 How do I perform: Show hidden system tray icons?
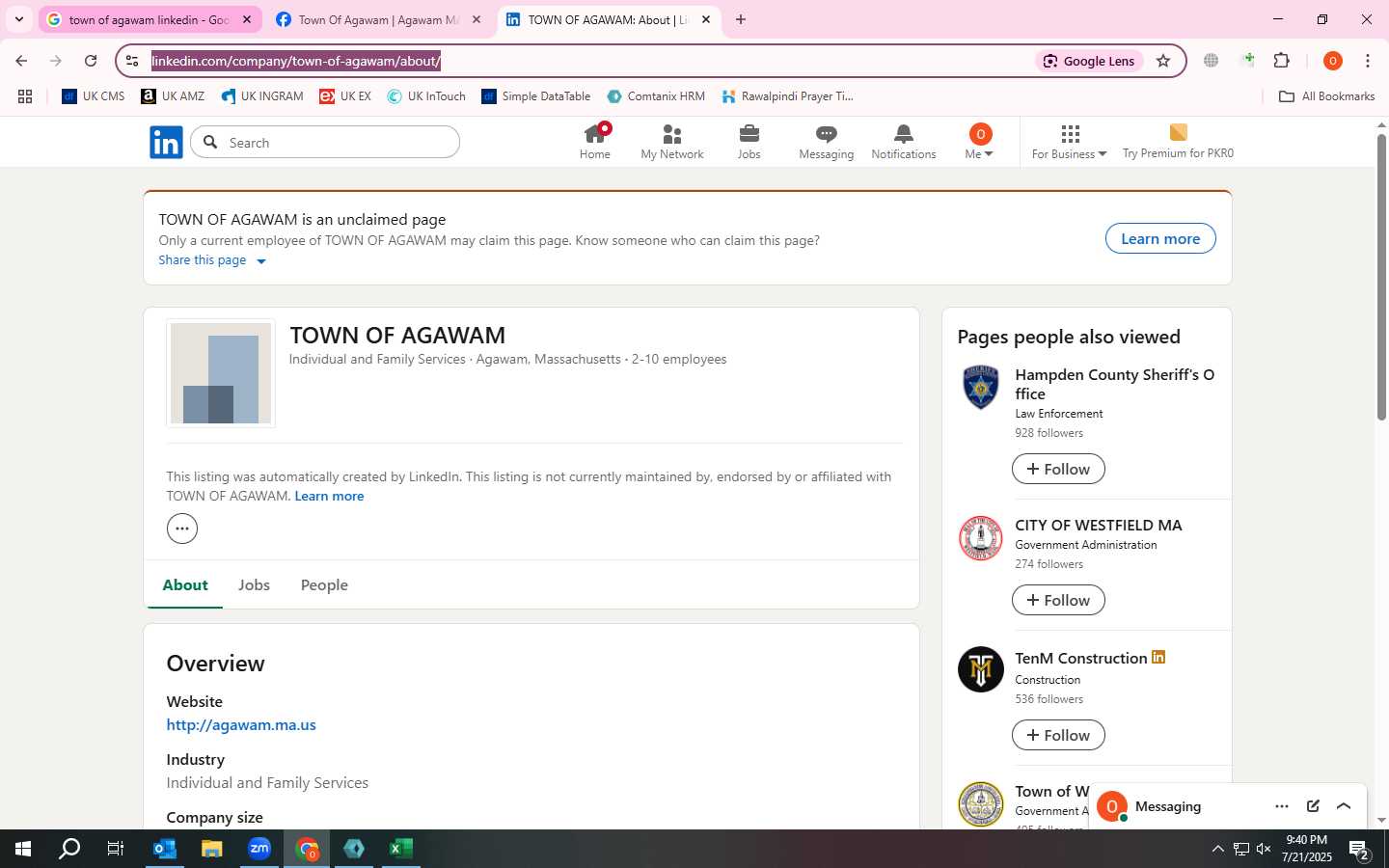[1217, 849]
